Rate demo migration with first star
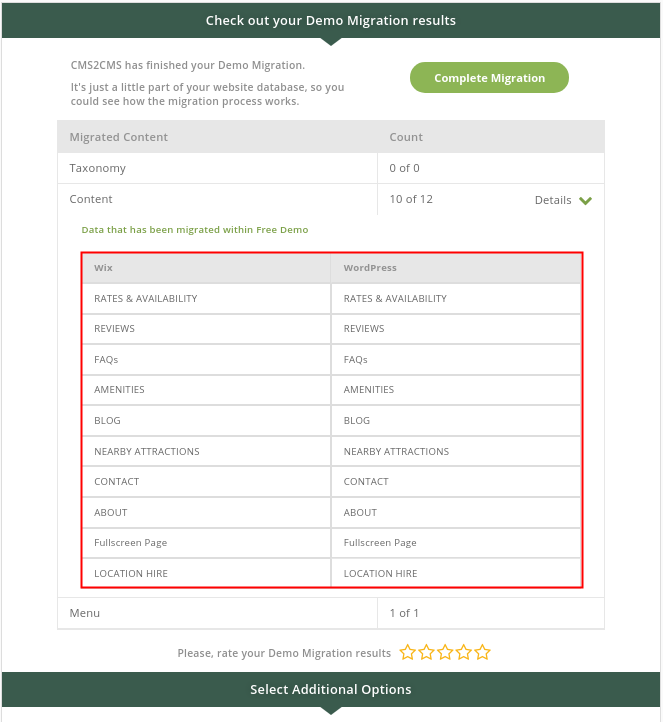The image size is (663, 722). coord(407,652)
